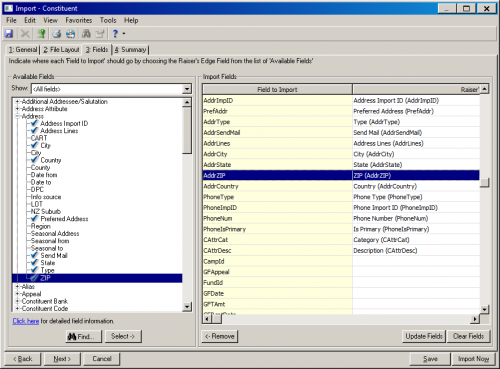Select the CART field in tree
This screenshot has height=369, width=500.
tap(39, 138)
